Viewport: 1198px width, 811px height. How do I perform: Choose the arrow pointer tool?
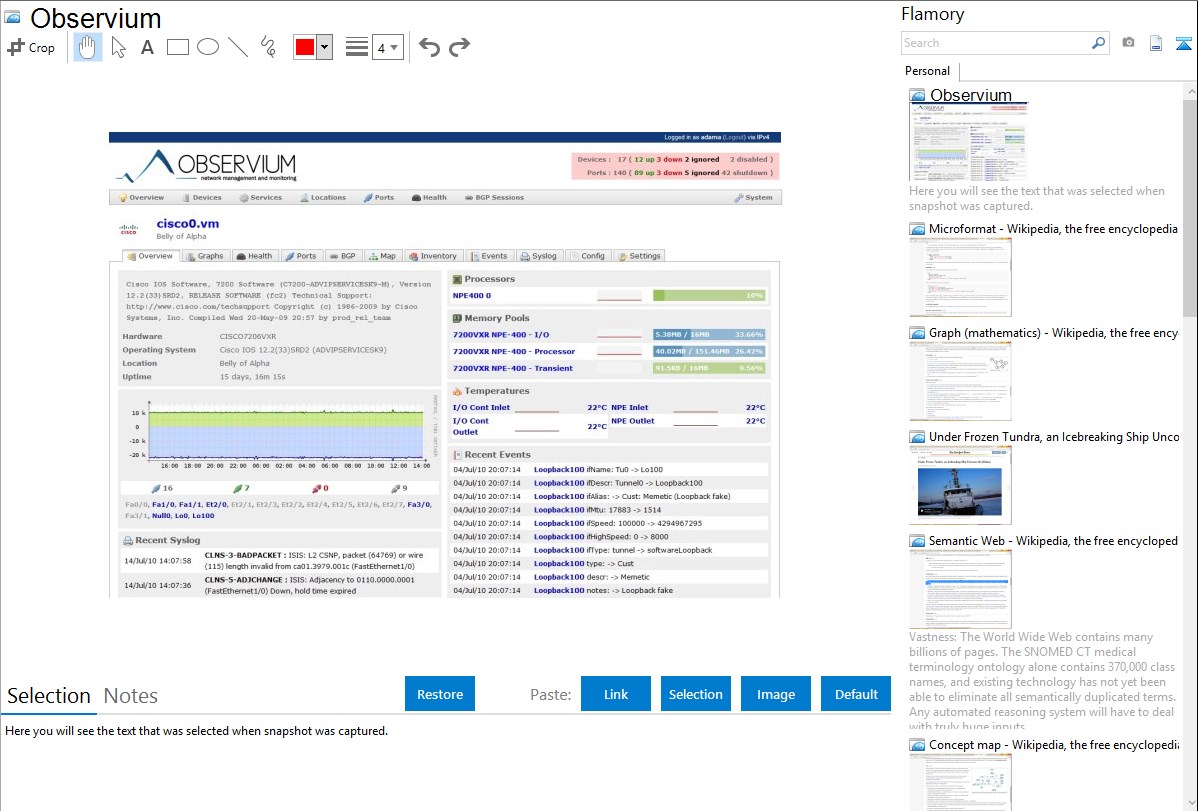118,47
